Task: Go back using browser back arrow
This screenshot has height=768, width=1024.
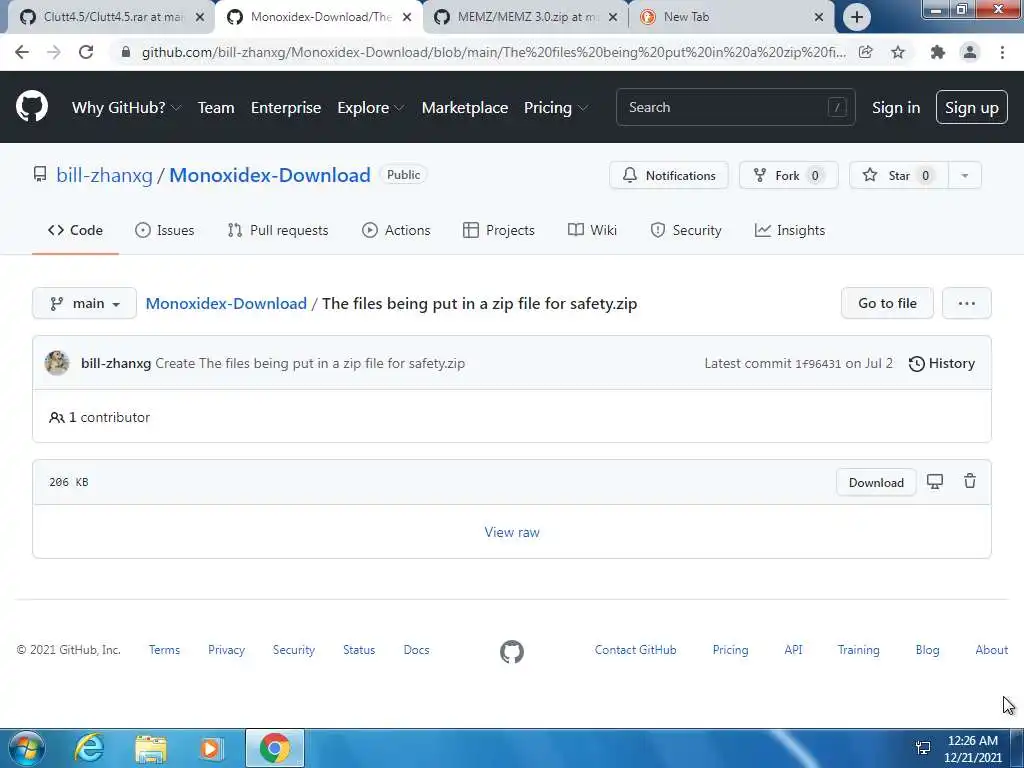Action: (22, 52)
